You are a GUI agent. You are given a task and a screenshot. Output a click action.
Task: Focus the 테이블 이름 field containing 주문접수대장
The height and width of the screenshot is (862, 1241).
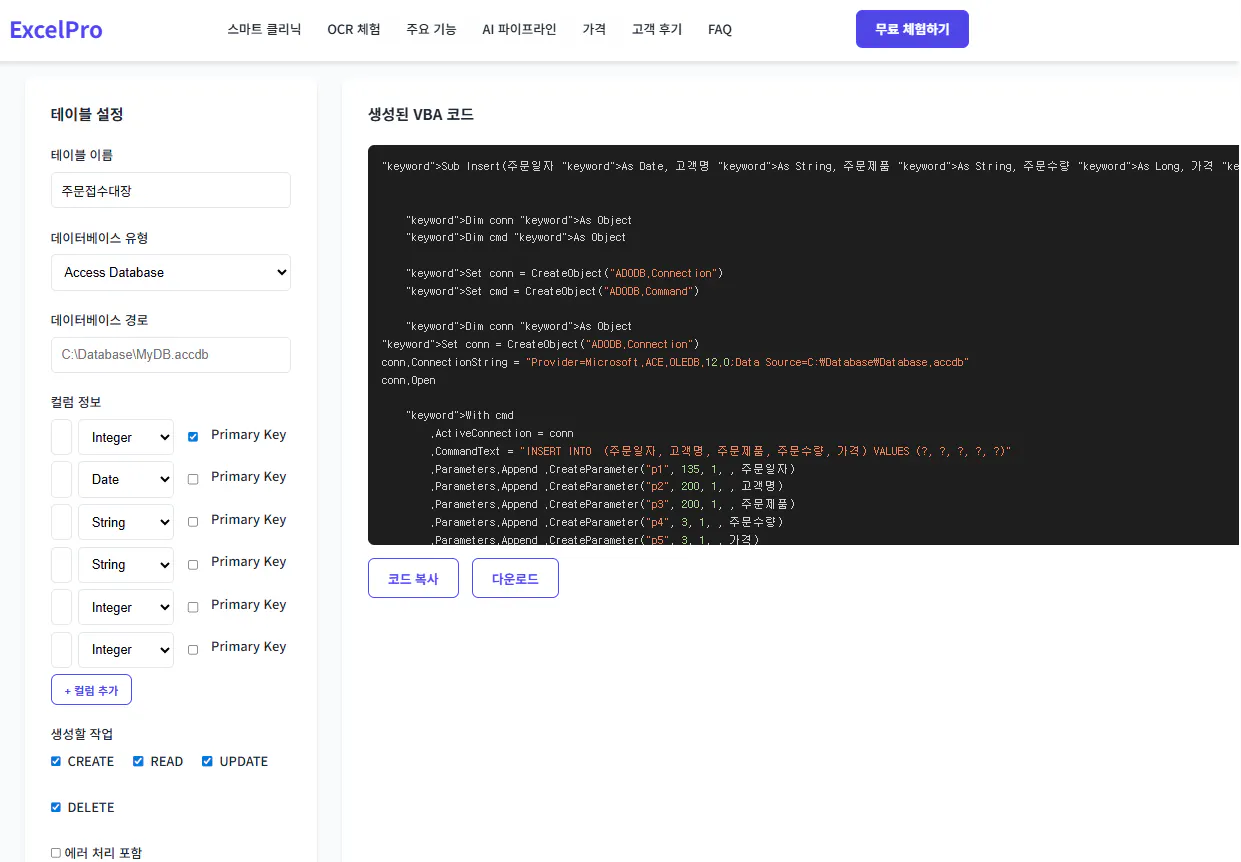coord(171,190)
